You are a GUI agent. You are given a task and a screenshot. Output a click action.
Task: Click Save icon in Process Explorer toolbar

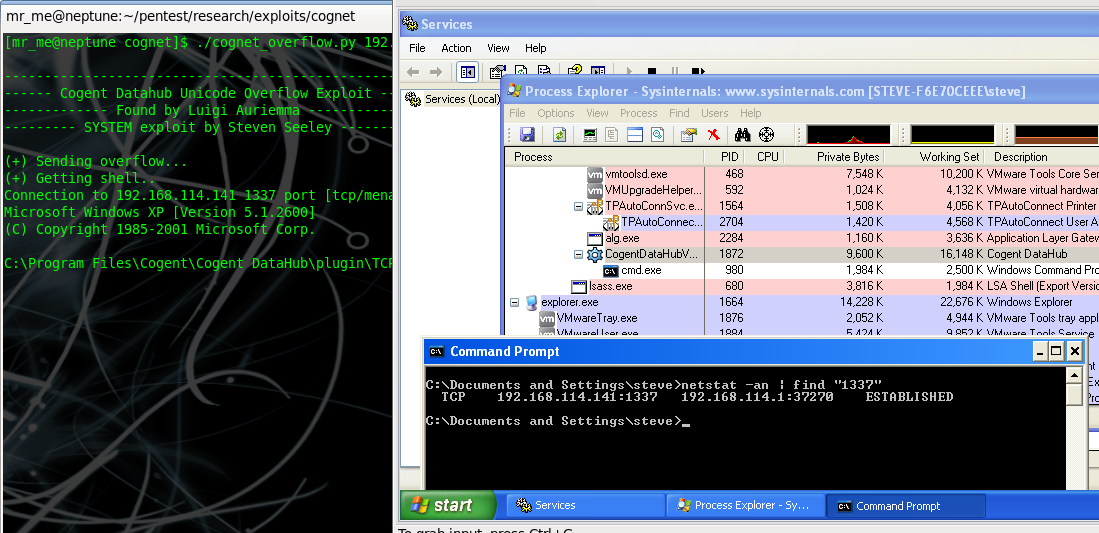(526, 135)
